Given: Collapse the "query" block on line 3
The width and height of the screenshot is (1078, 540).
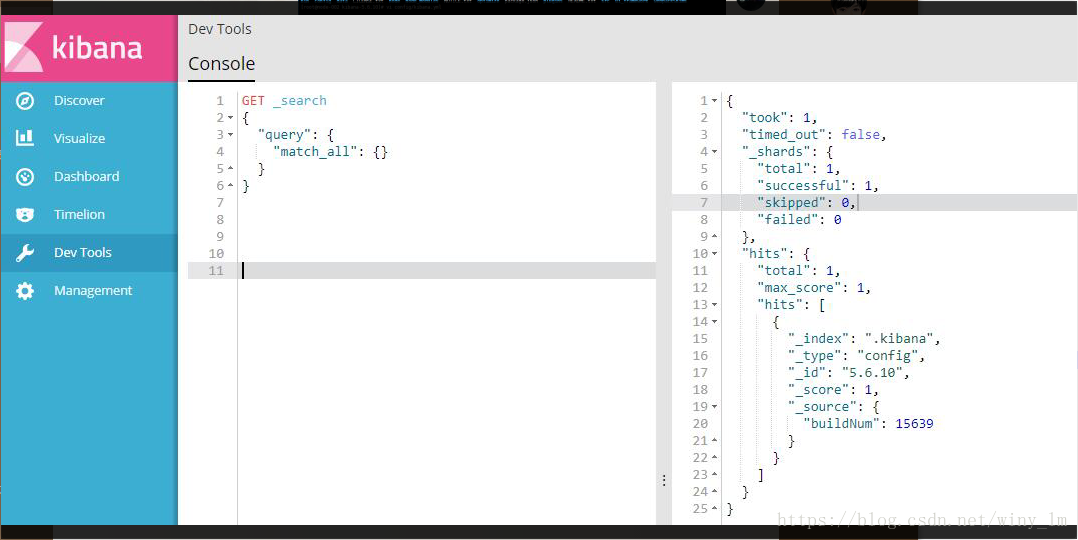Looking at the screenshot, I should click(230, 135).
